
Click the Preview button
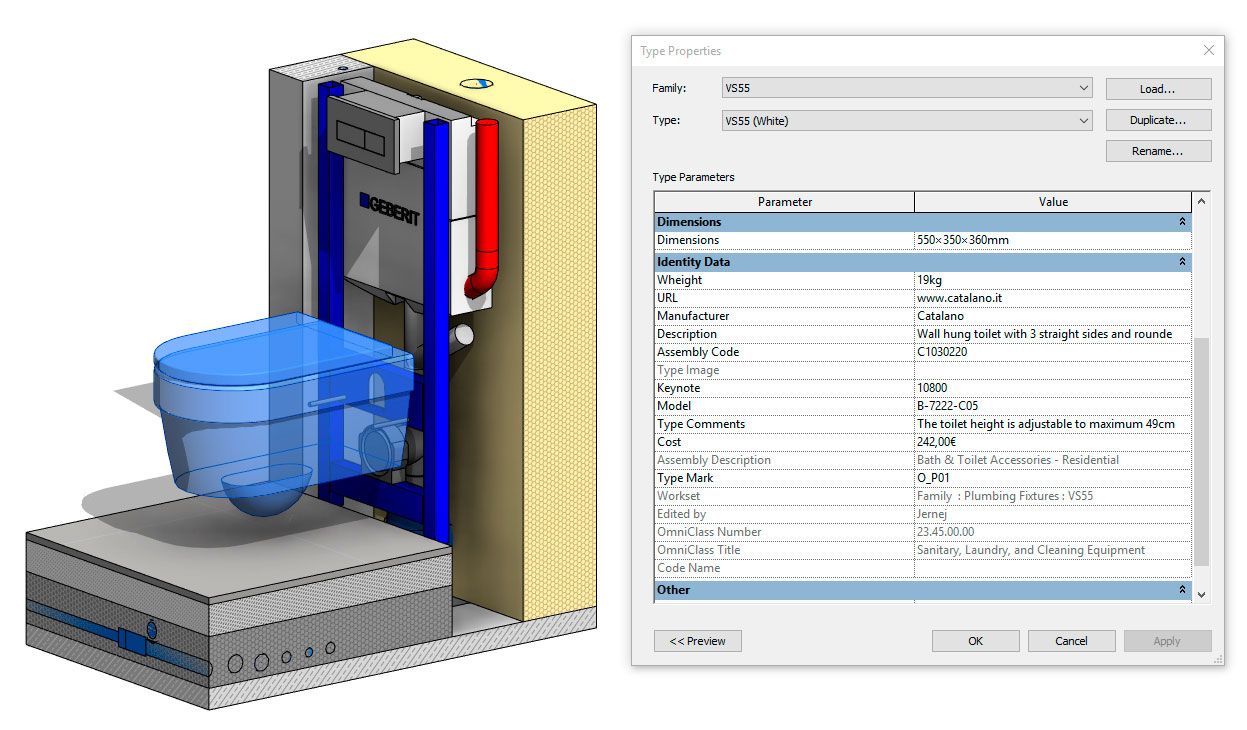(697, 641)
